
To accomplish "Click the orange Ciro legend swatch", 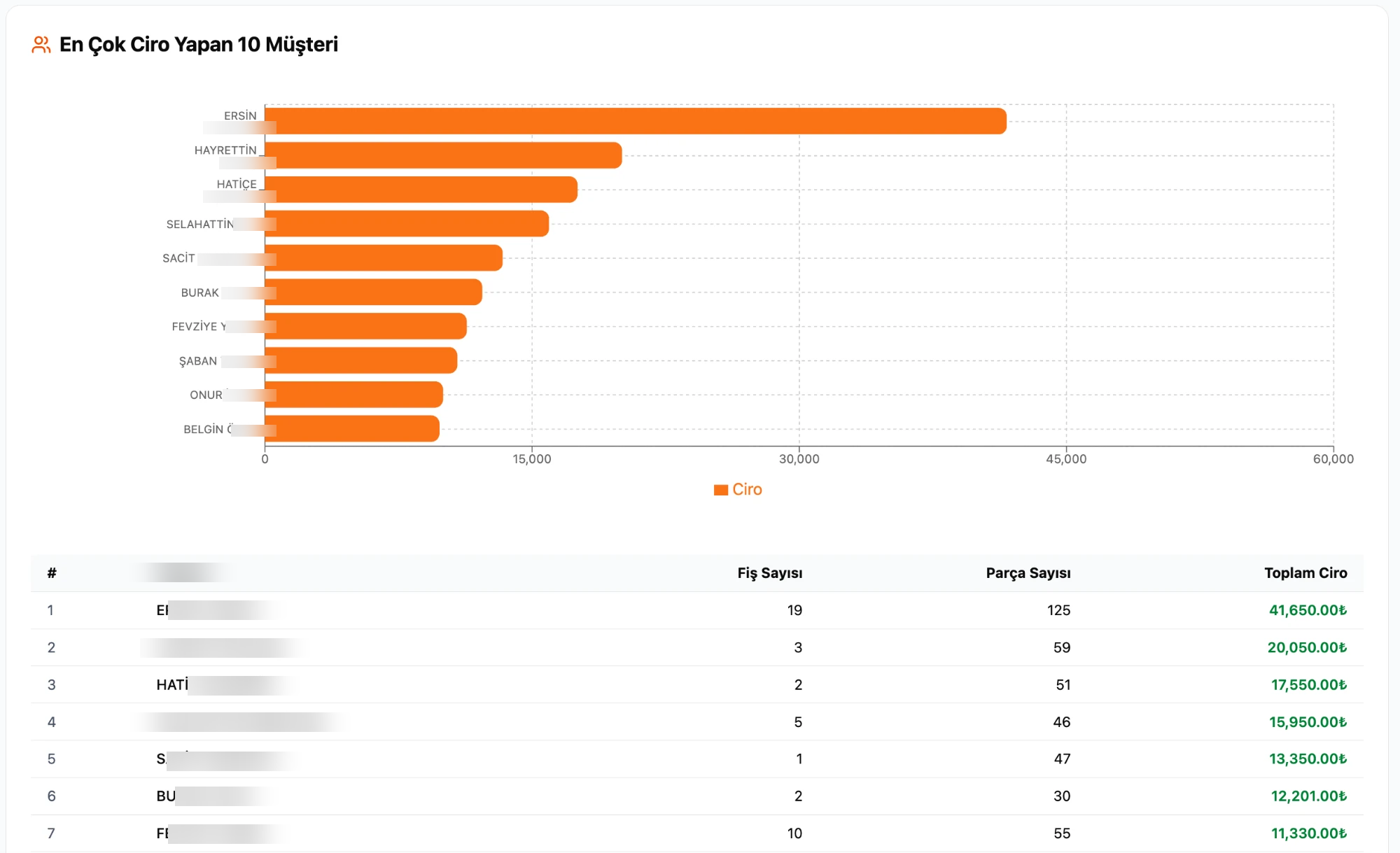I will 720,490.
